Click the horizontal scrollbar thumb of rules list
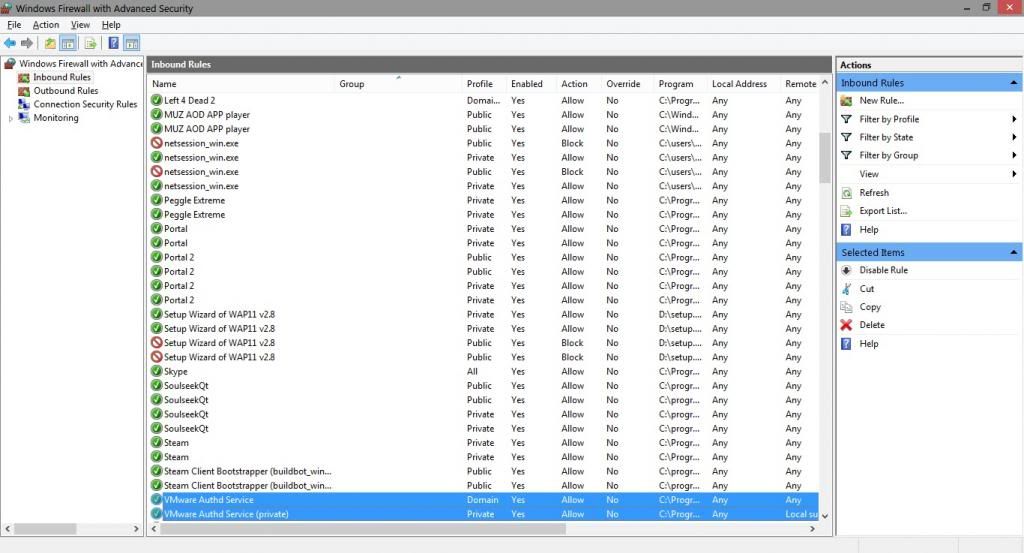1024x553 pixels. click(363, 529)
